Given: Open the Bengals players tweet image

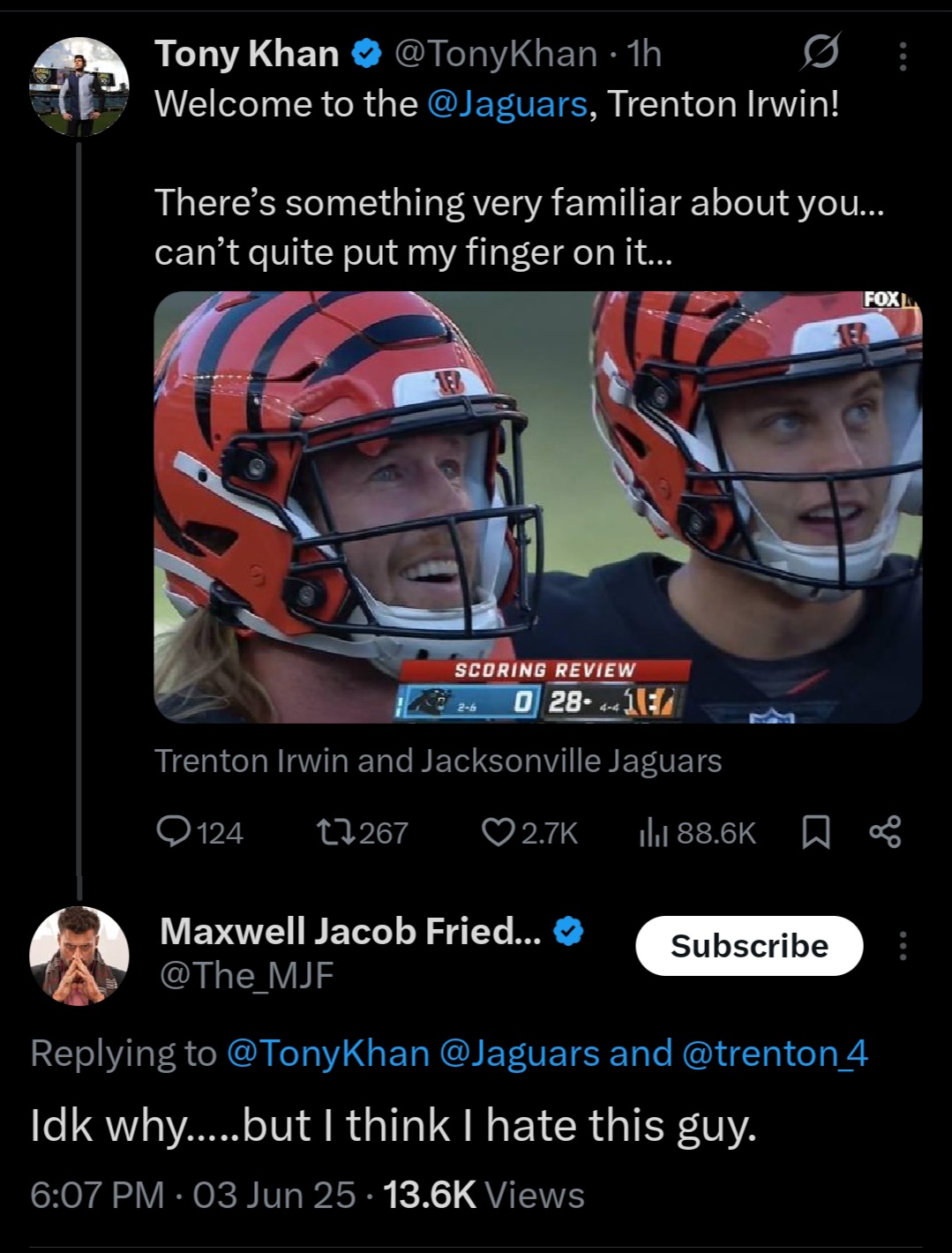Looking at the screenshot, I should (x=537, y=506).
